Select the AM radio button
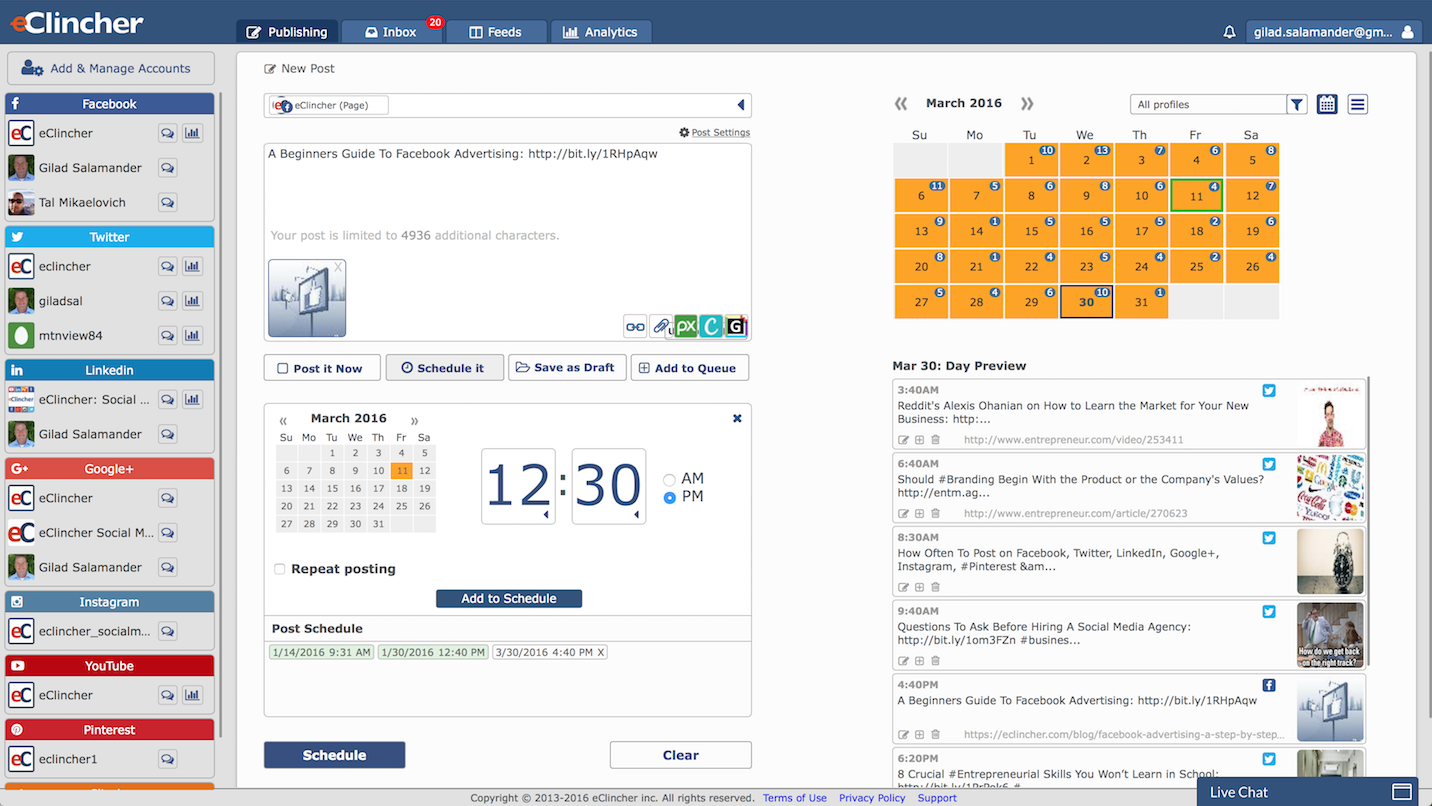 click(x=670, y=480)
